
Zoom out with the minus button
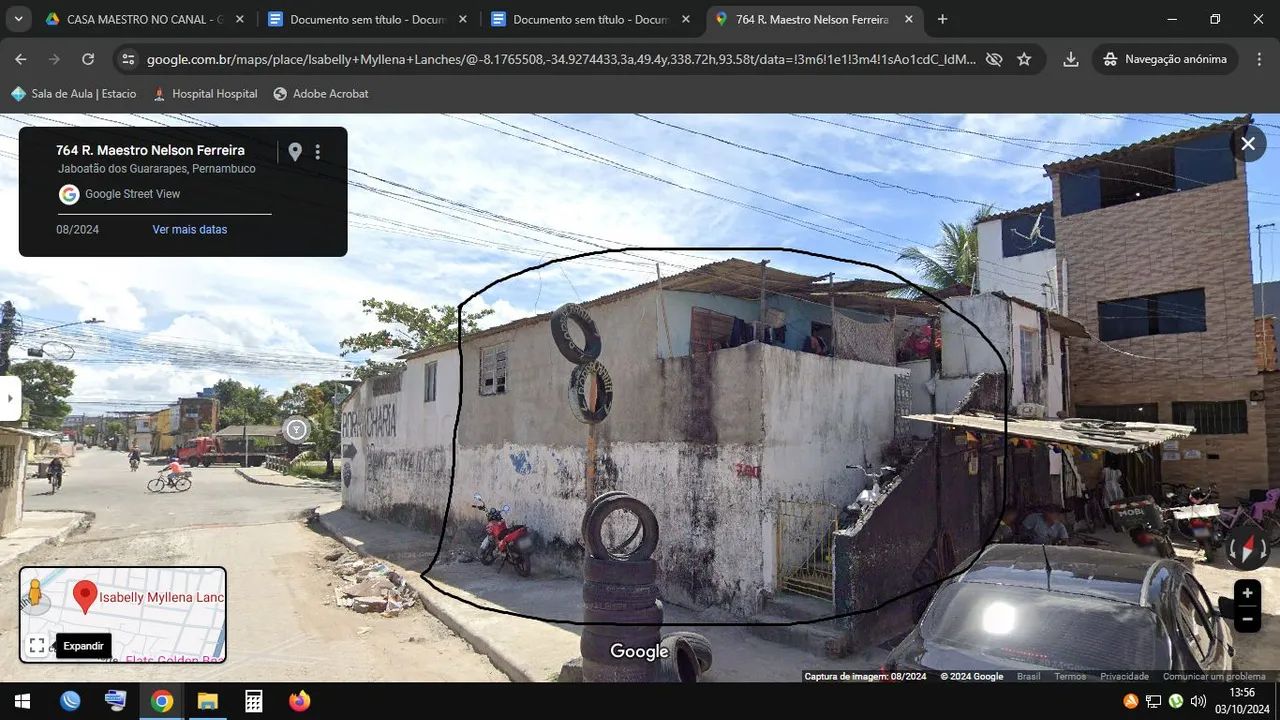[x=1247, y=619]
